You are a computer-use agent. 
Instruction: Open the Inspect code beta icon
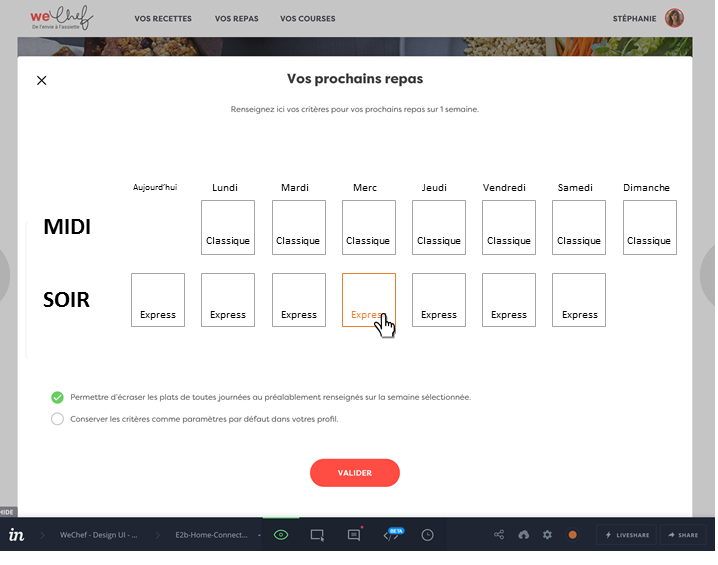[392, 534]
